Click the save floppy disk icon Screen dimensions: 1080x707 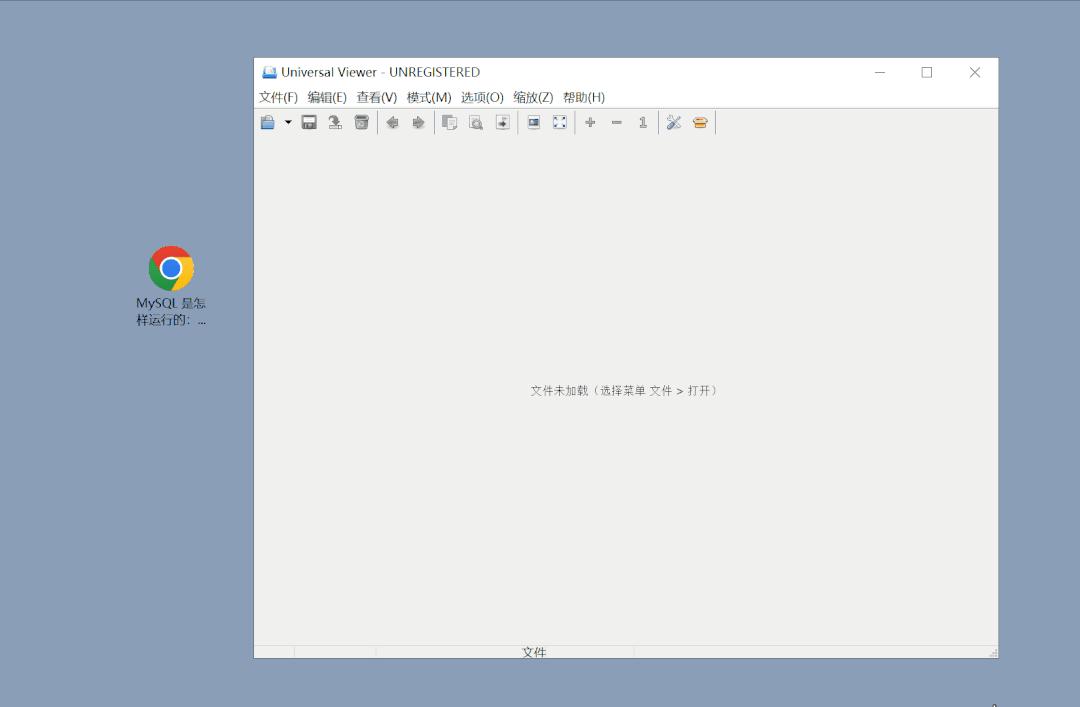tap(310, 122)
